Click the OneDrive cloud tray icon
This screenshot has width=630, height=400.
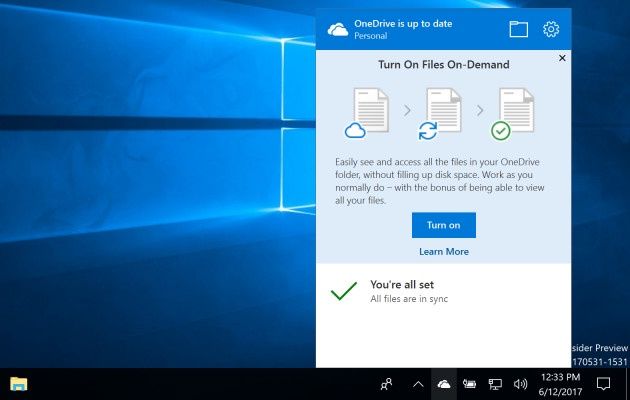pyautogui.click(x=444, y=384)
